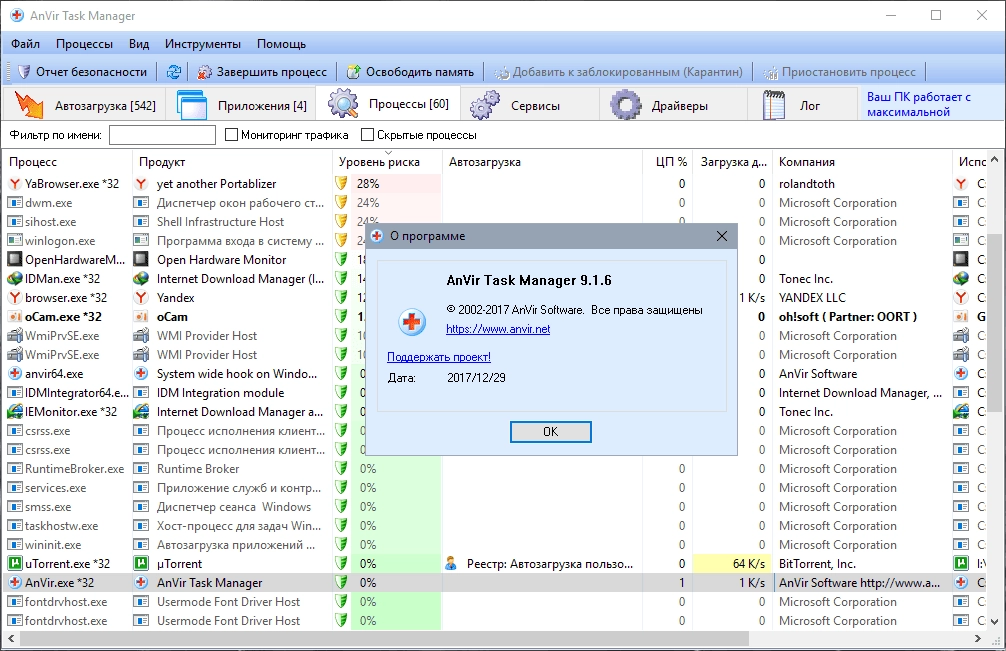Screen dimensions: 1006x651
Task: Open the https://www.anvir.net link
Action: [498, 329]
